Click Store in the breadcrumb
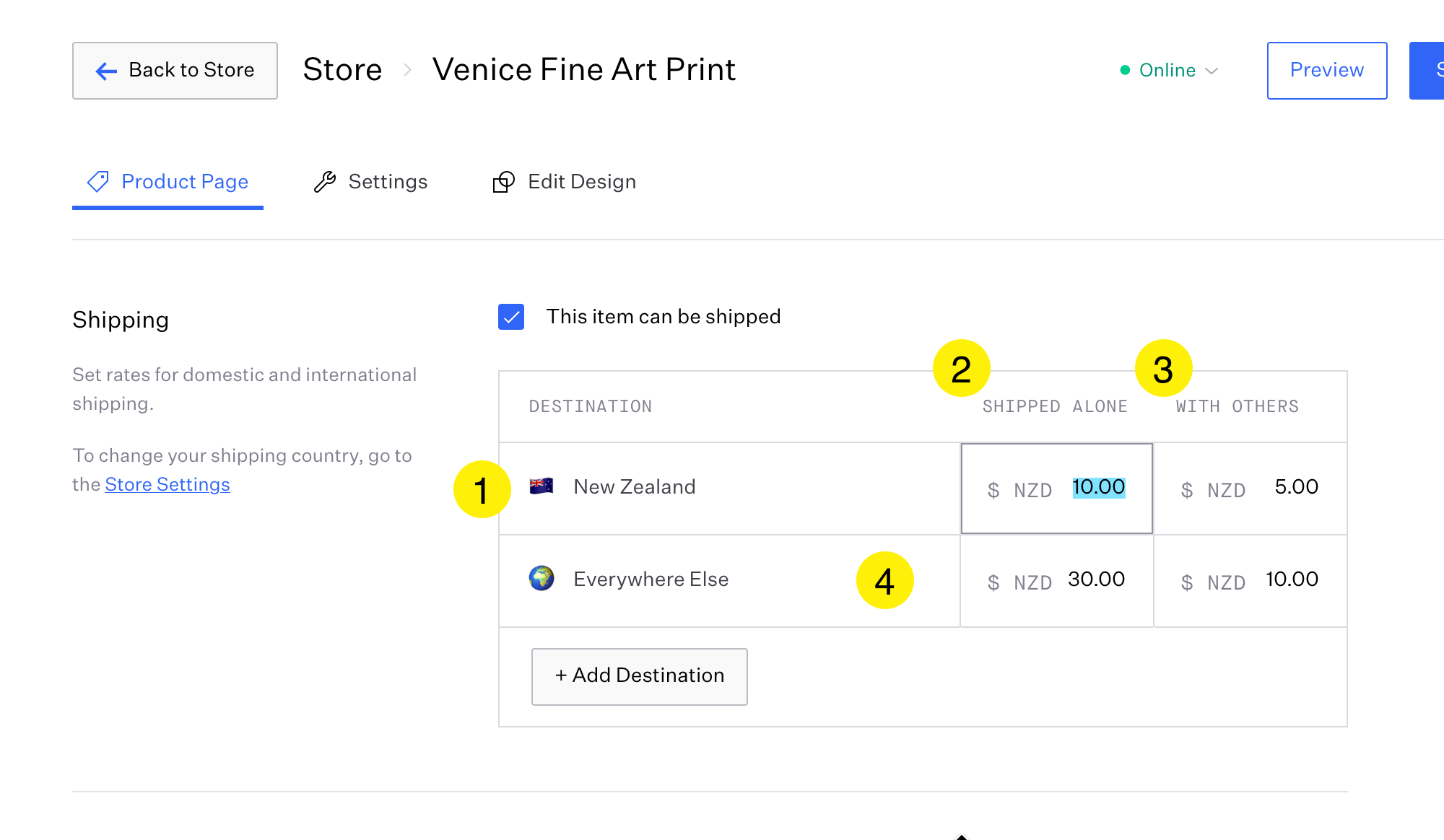Viewport: 1444px width, 840px height. (342, 70)
